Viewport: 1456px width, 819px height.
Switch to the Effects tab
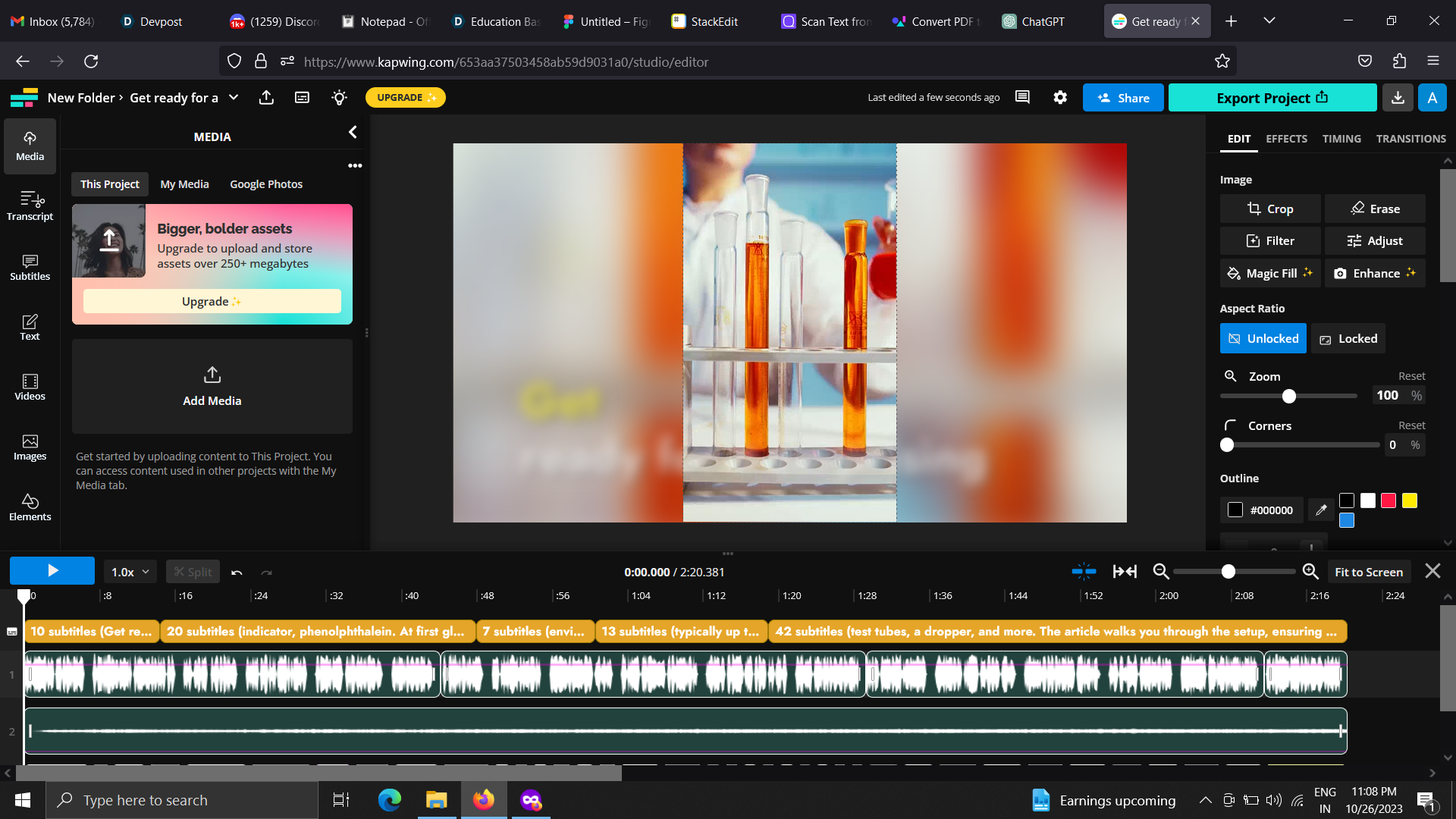[1286, 139]
